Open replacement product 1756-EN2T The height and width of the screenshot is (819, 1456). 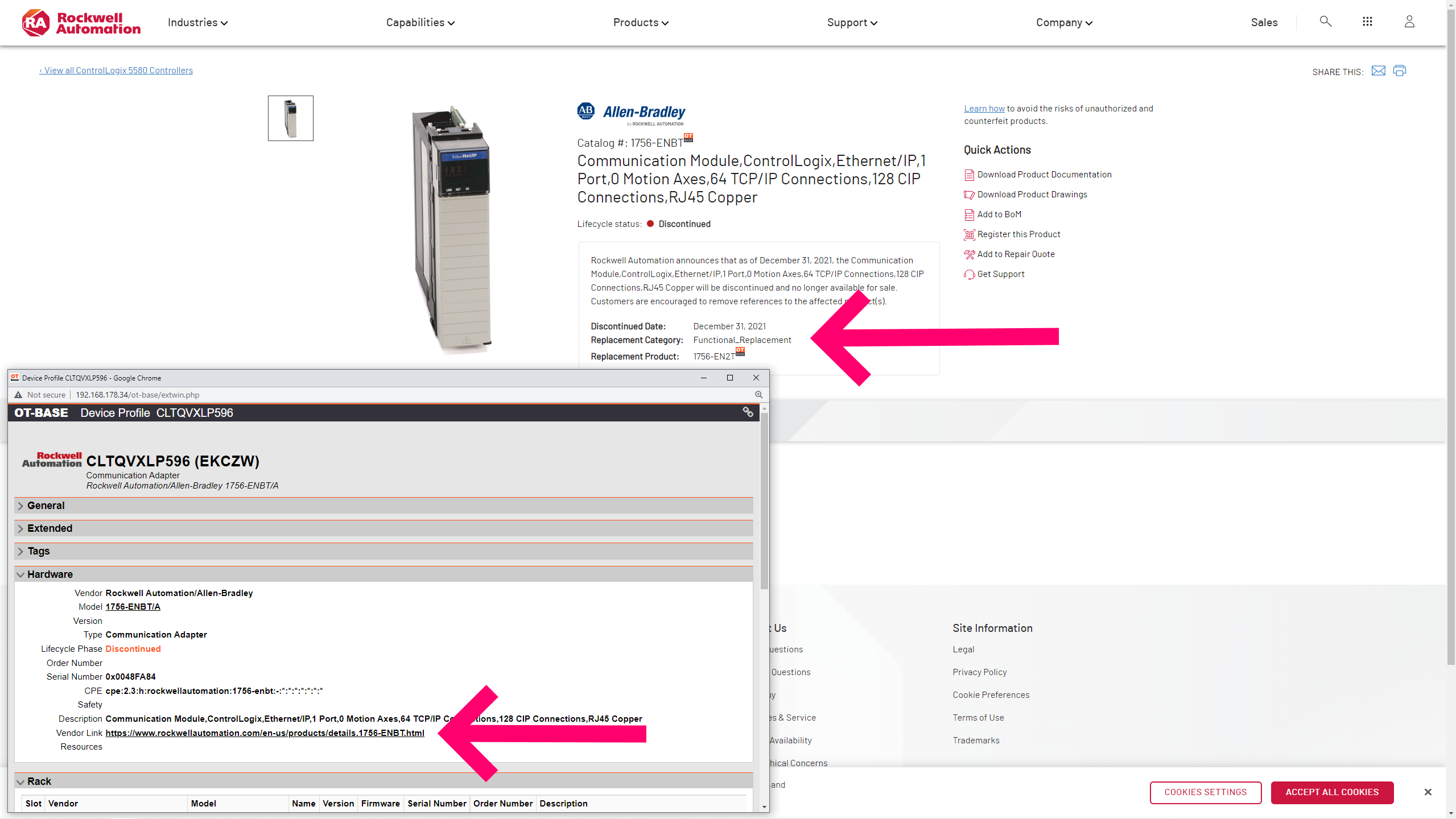coord(714,357)
